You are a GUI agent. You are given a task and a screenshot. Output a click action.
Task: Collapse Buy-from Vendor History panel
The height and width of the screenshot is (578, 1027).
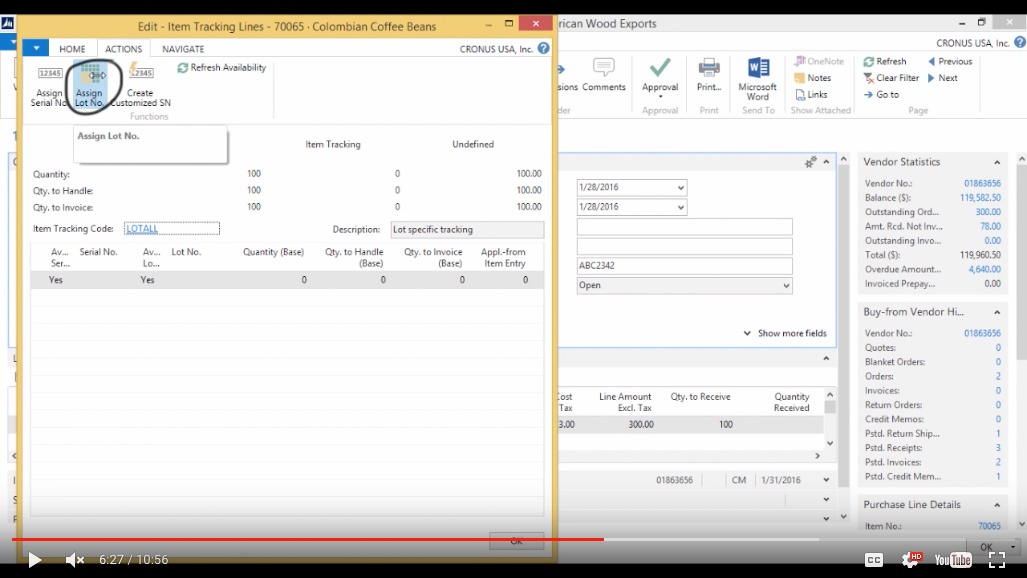point(997,312)
